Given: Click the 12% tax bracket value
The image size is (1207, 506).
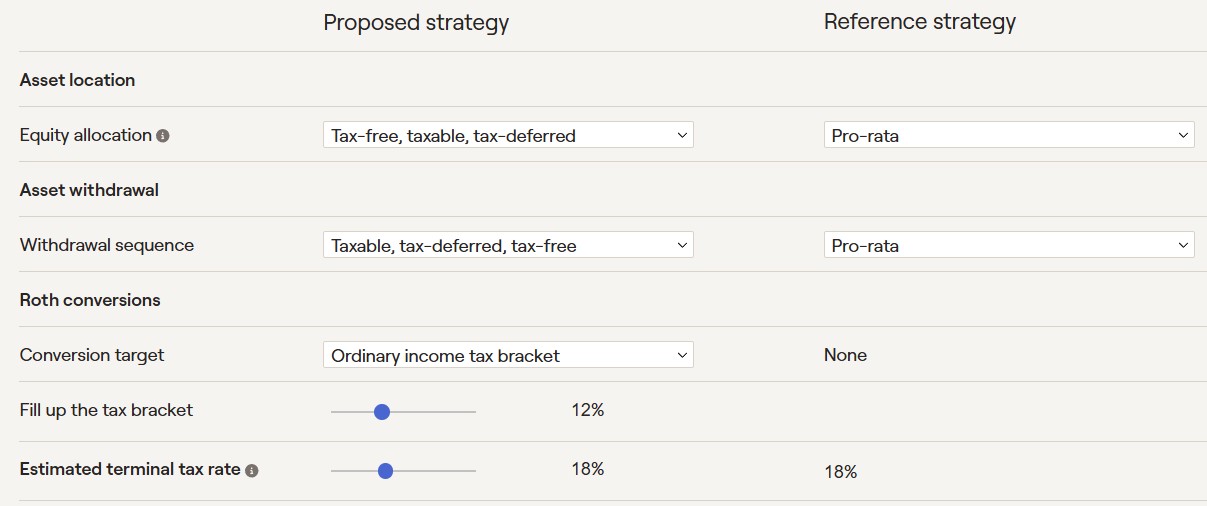Looking at the screenshot, I should click(x=589, y=410).
